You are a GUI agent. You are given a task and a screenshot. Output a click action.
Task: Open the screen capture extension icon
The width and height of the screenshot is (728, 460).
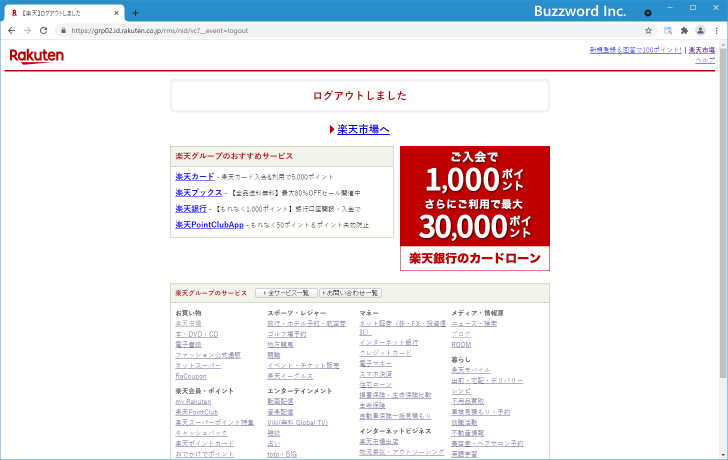click(x=668, y=31)
